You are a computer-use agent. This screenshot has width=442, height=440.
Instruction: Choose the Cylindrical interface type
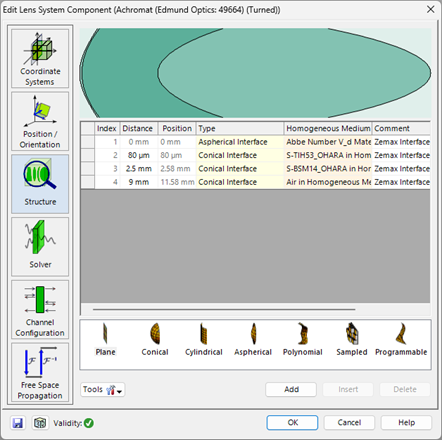click(204, 339)
